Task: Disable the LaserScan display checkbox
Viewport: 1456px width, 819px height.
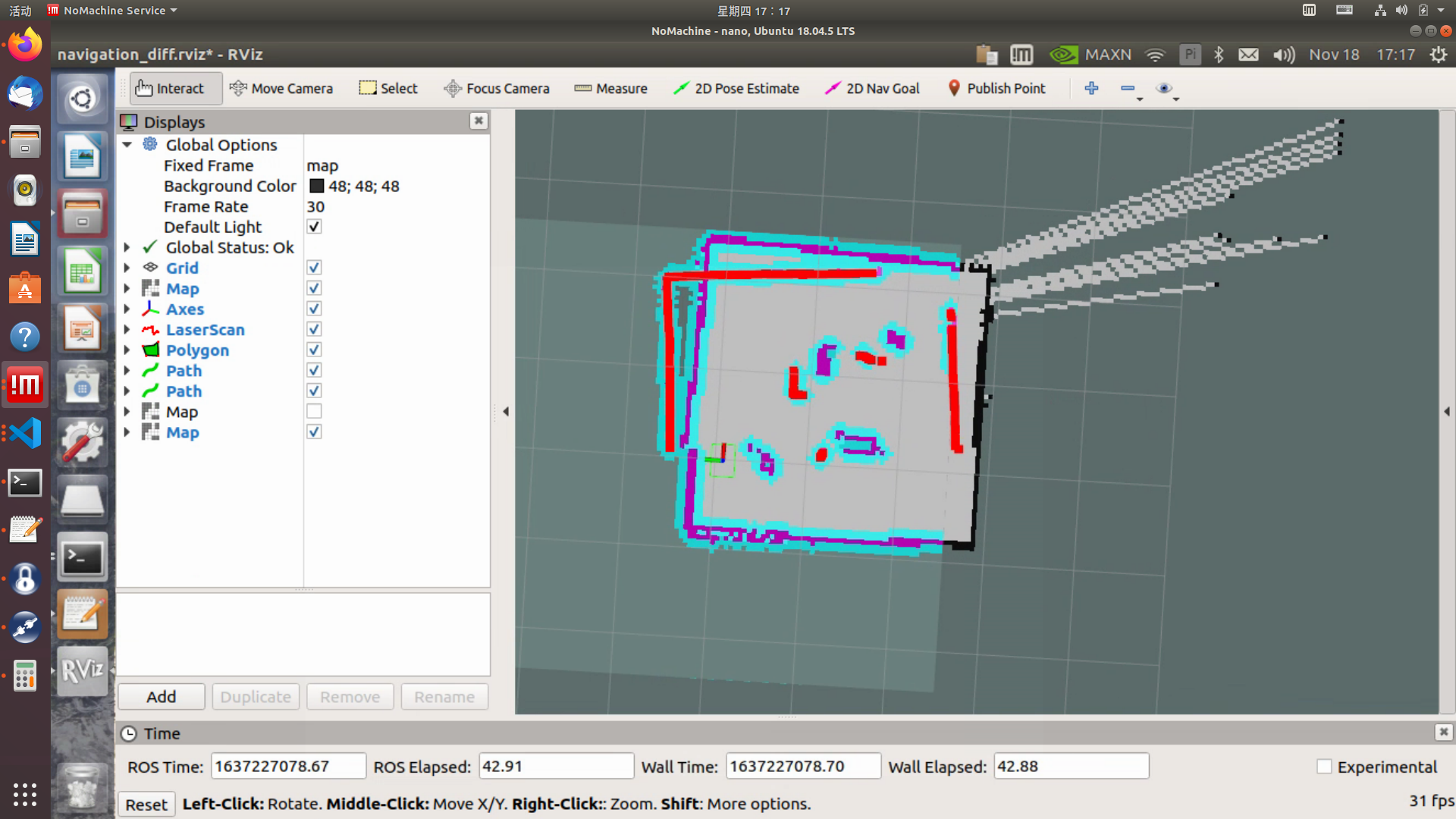Action: [x=314, y=330]
